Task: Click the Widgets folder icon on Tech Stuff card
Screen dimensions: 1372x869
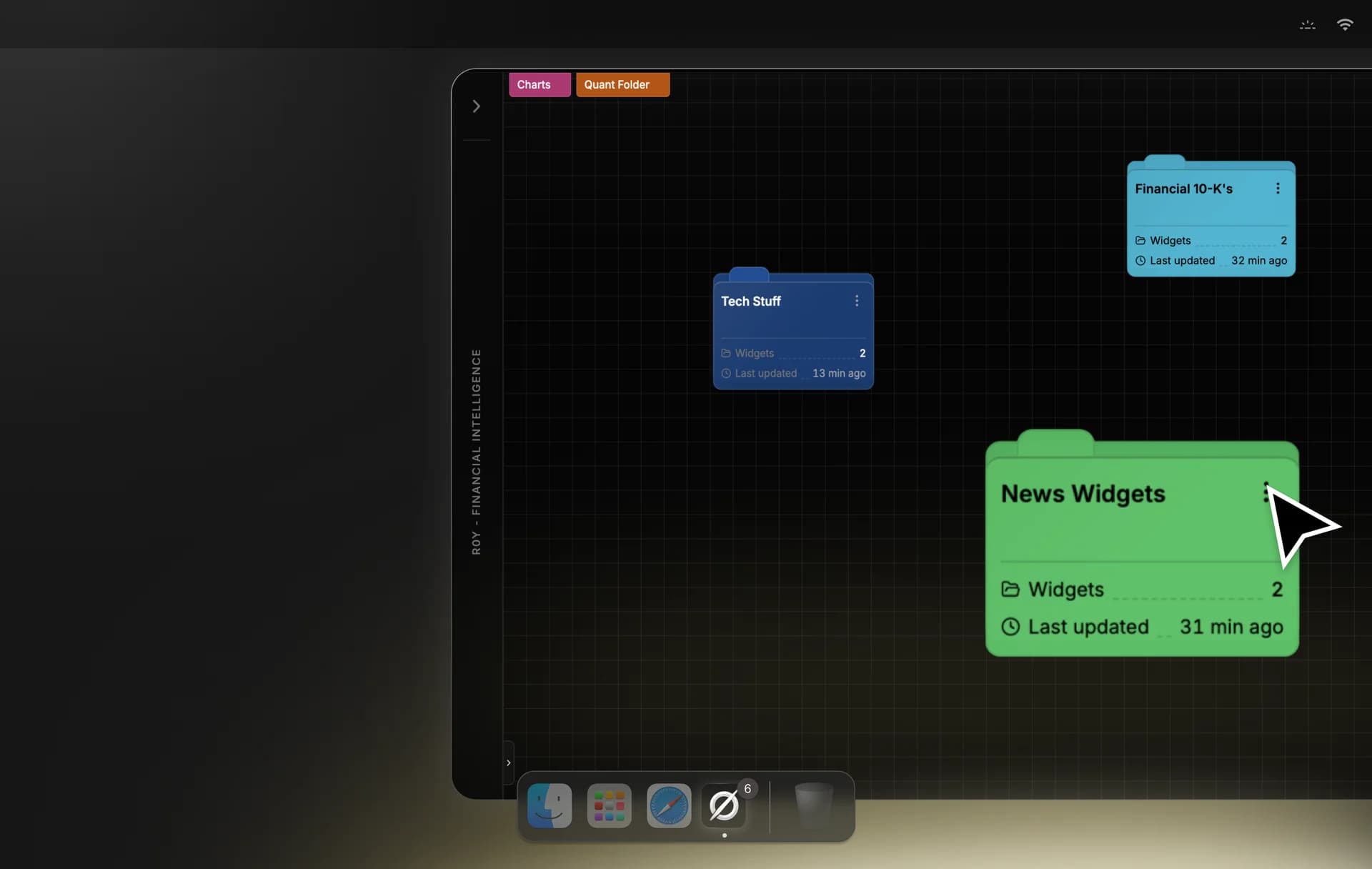Action: tap(727, 353)
